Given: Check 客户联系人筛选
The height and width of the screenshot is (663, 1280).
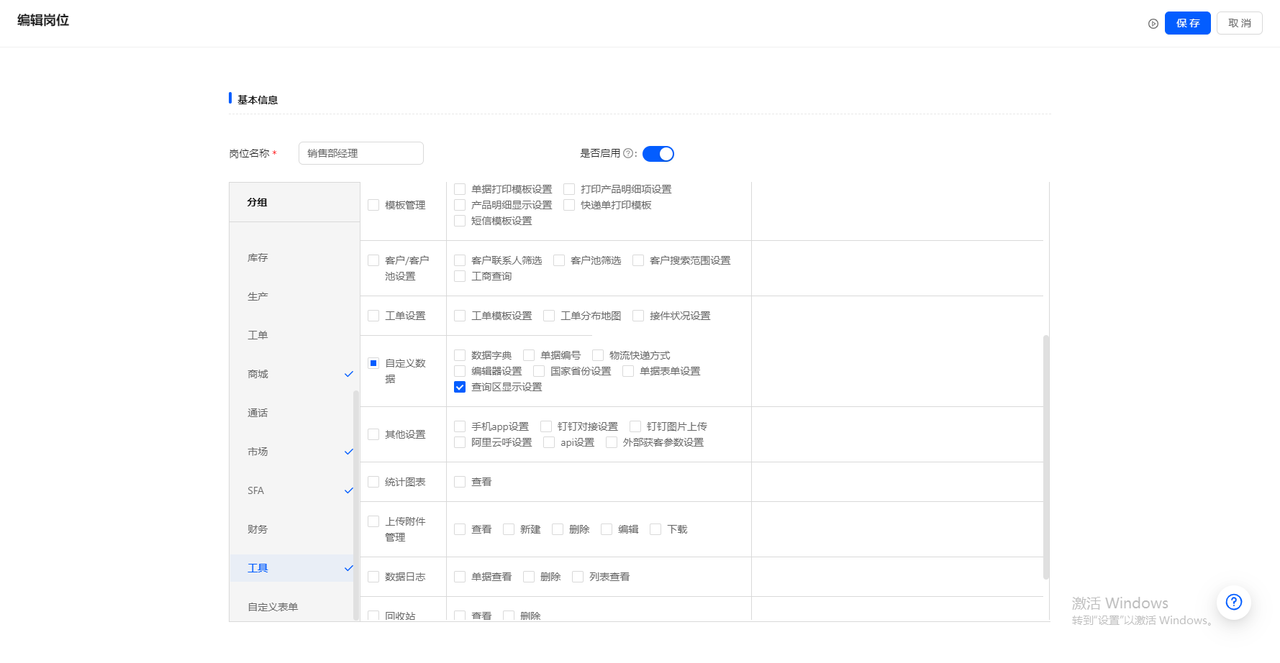Looking at the screenshot, I should pyautogui.click(x=460, y=260).
